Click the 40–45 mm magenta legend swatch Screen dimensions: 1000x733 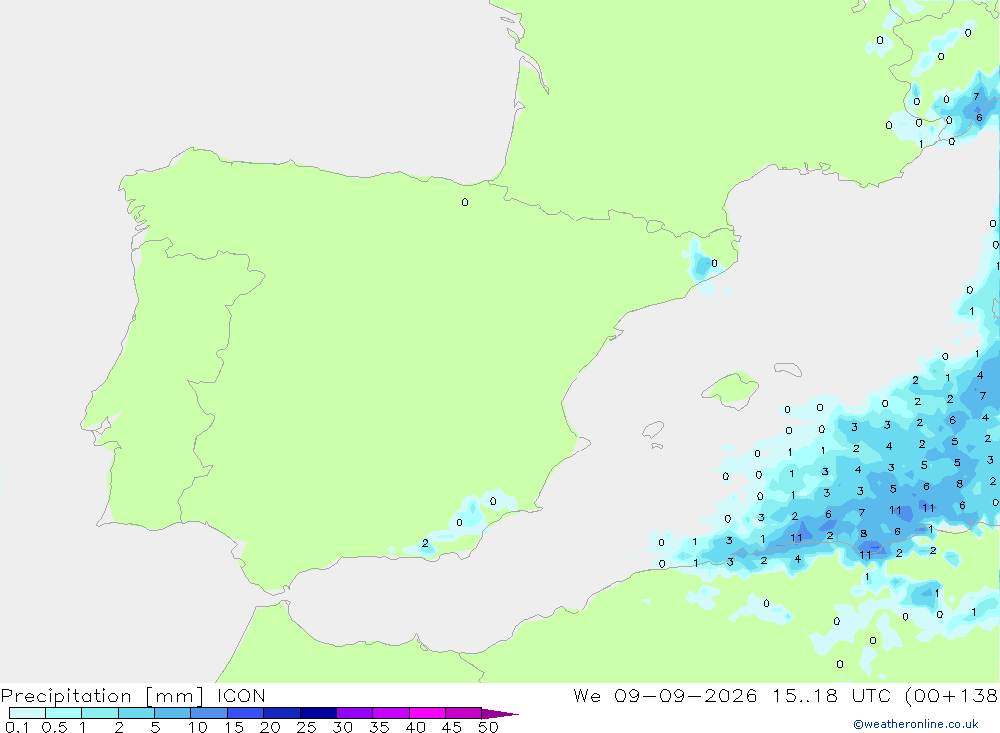click(427, 713)
